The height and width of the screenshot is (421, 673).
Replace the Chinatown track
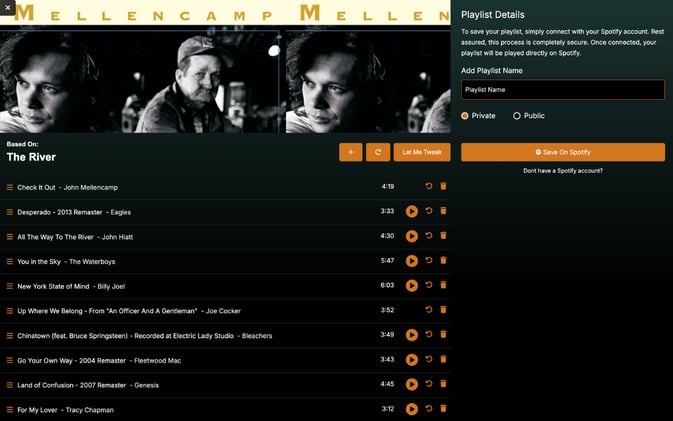[x=428, y=334]
